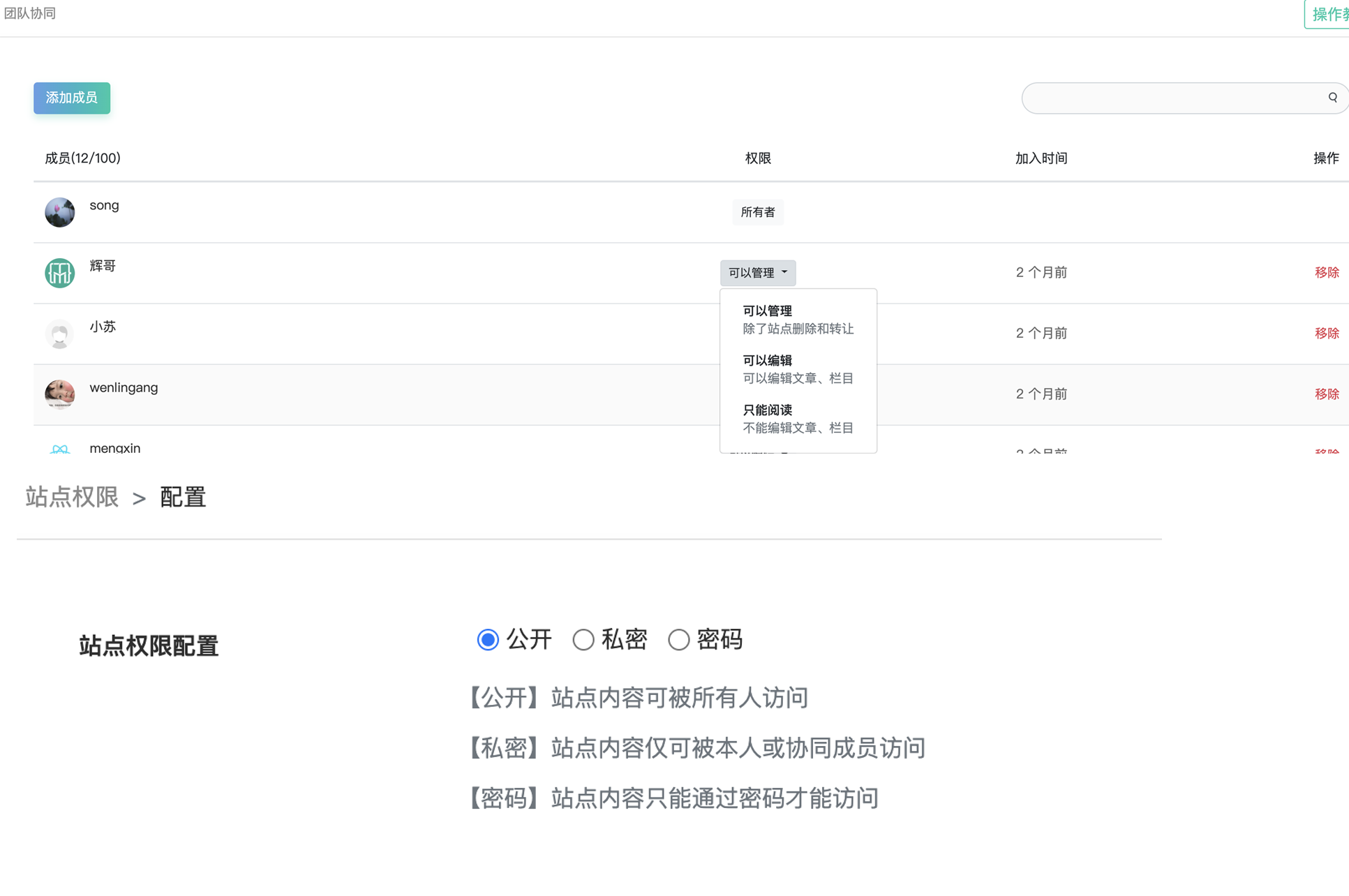The height and width of the screenshot is (896, 1349).
Task: Click wenlingang's profile avatar
Action: coord(60,394)
